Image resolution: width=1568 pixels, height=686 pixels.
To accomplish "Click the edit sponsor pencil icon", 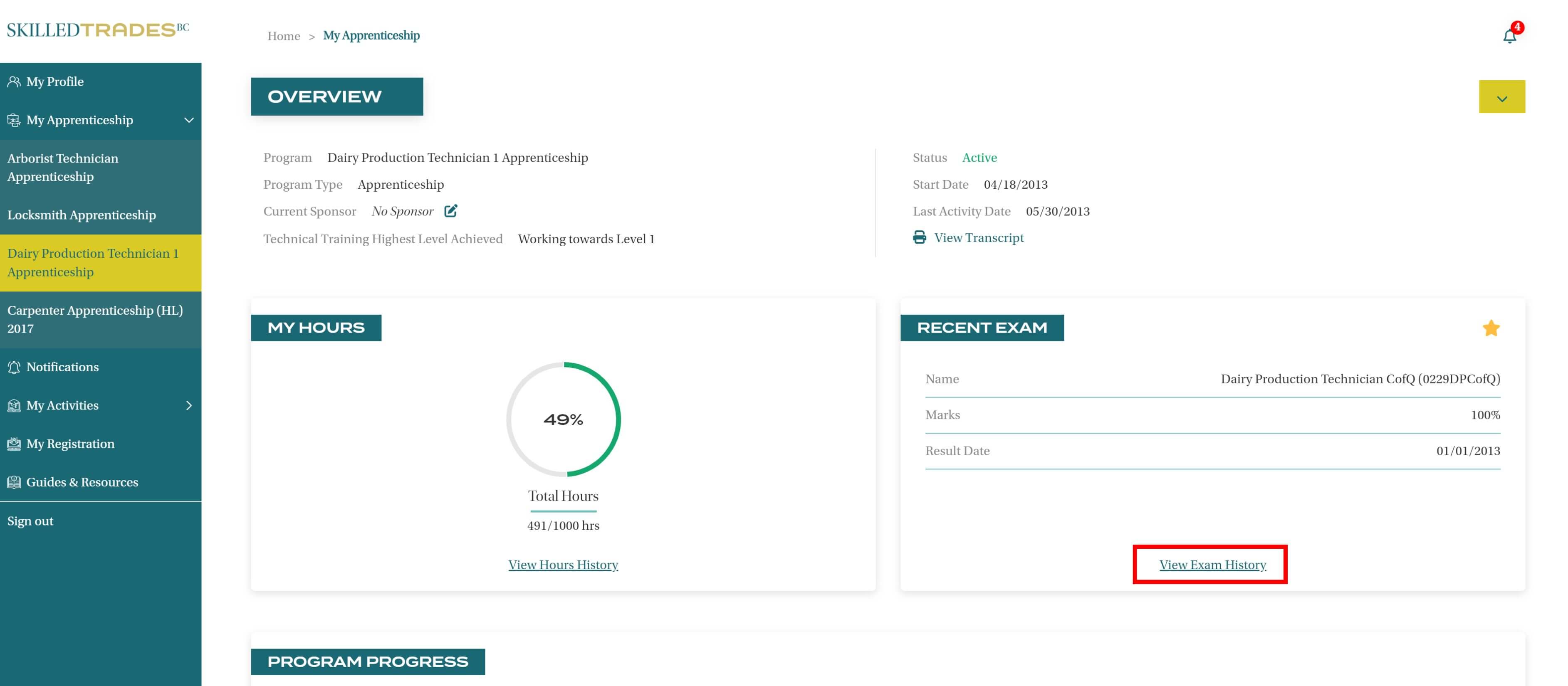I will point(450,211).
